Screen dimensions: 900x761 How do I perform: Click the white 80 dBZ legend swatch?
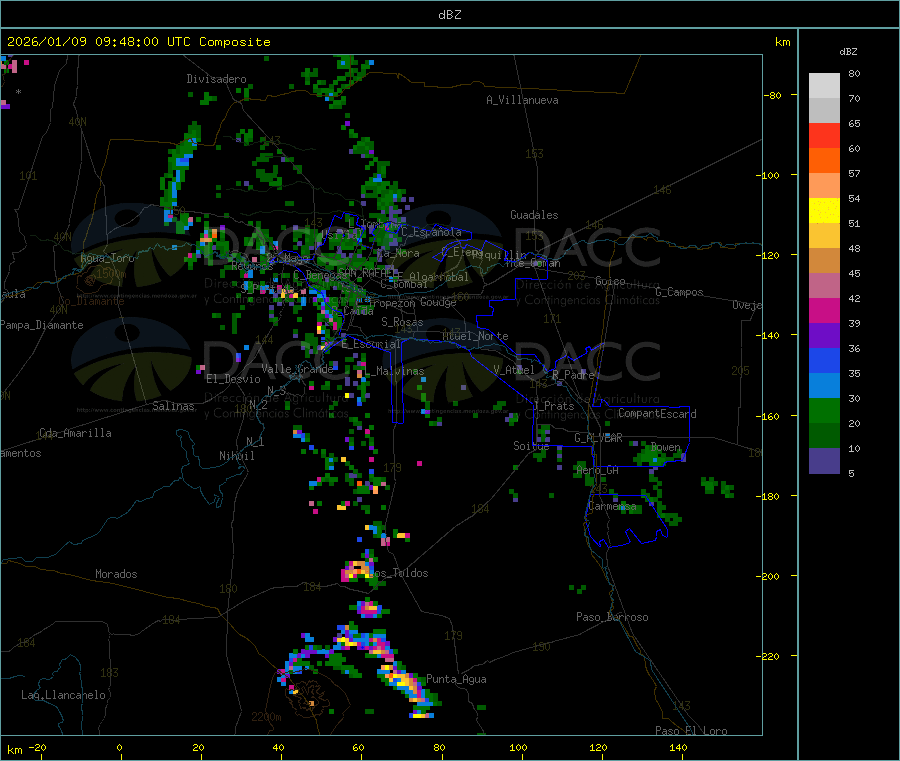click(824, 86)
